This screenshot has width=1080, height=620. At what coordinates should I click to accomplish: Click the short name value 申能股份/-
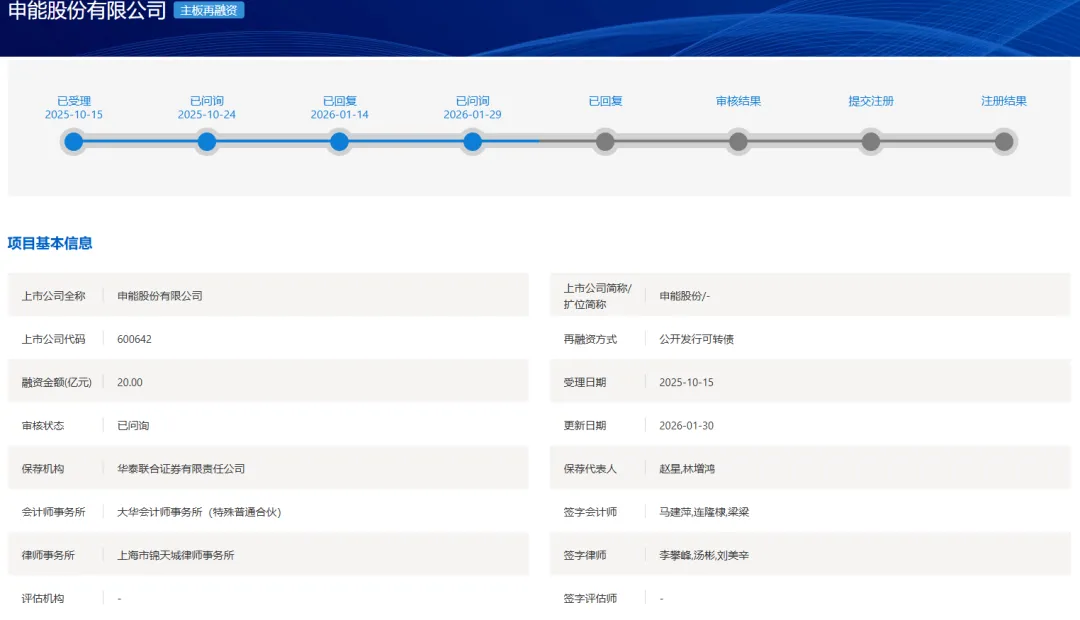(684, 296)
